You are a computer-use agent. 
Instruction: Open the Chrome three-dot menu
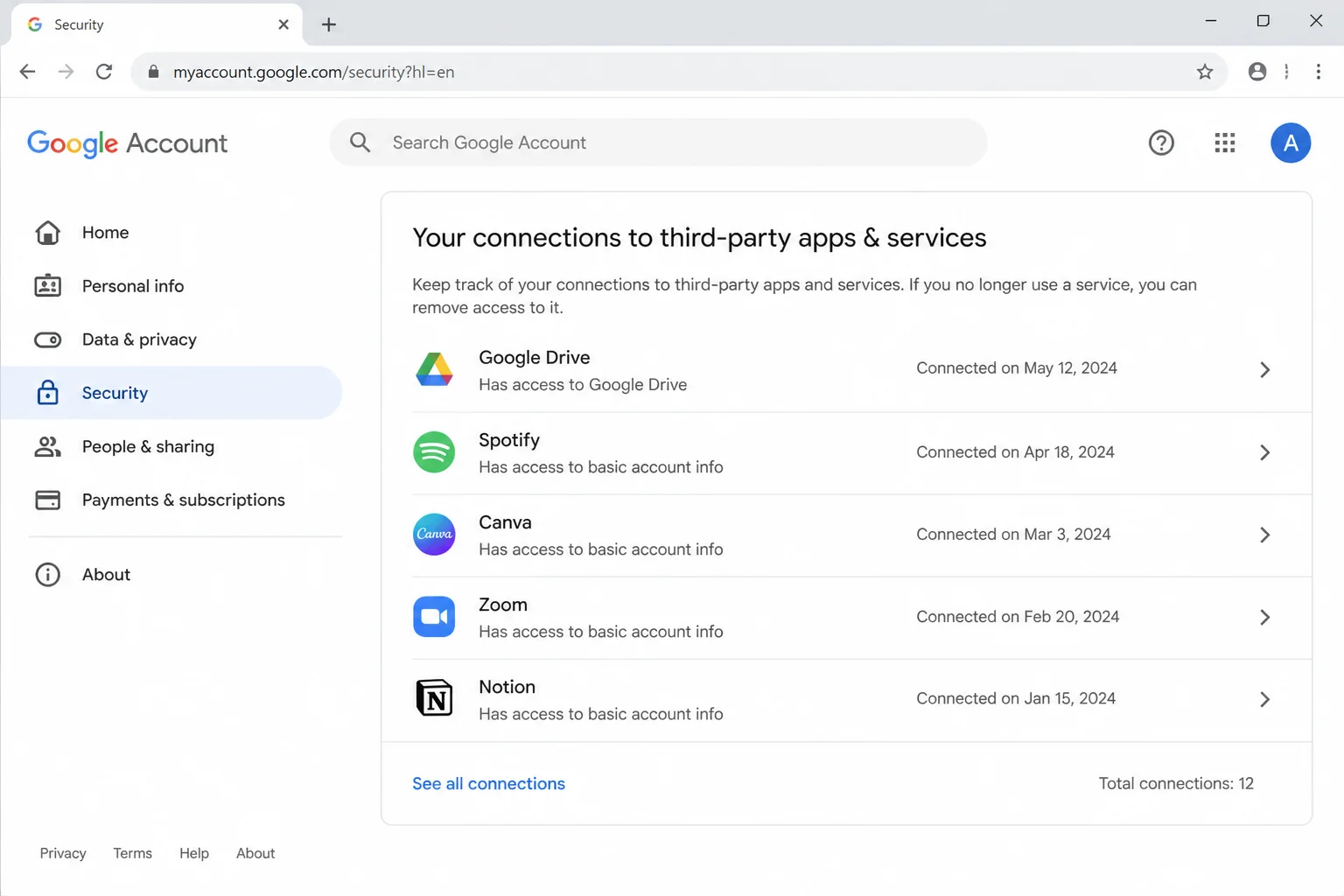[1319, 72]
